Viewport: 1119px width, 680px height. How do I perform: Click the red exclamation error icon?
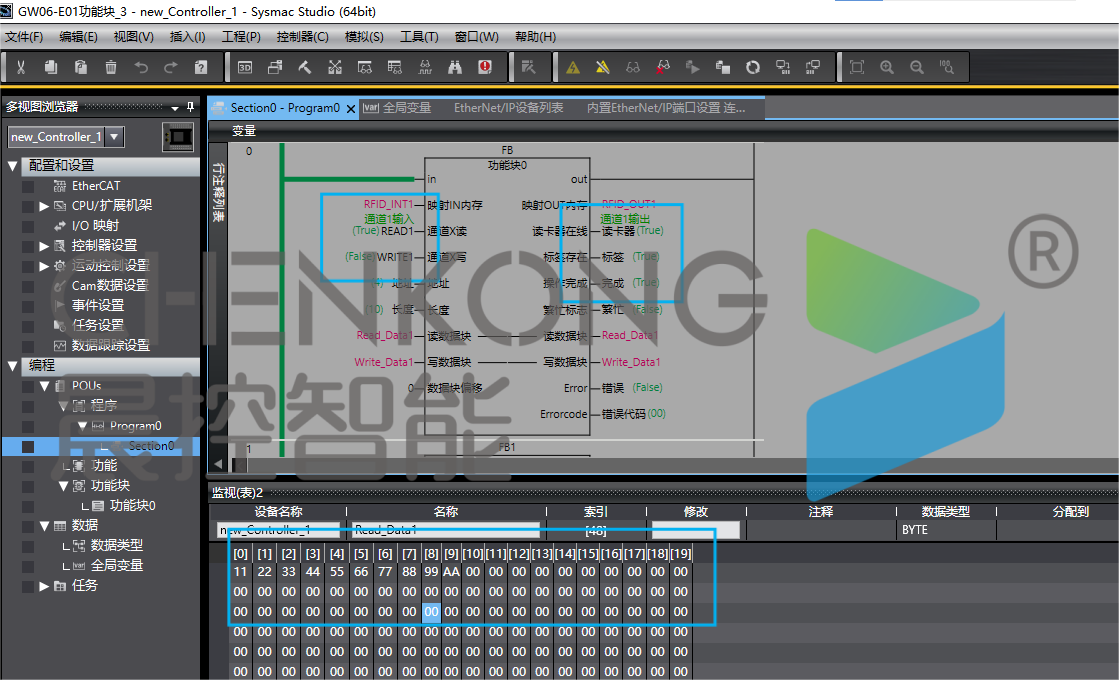coord(485,67)
